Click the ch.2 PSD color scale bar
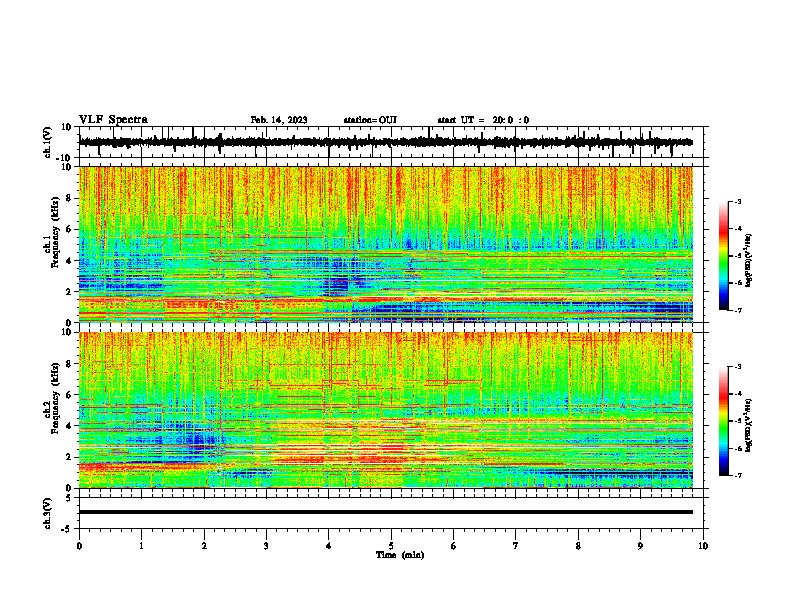The width and height of the screenshot is (792, 612). coord(724,421)
